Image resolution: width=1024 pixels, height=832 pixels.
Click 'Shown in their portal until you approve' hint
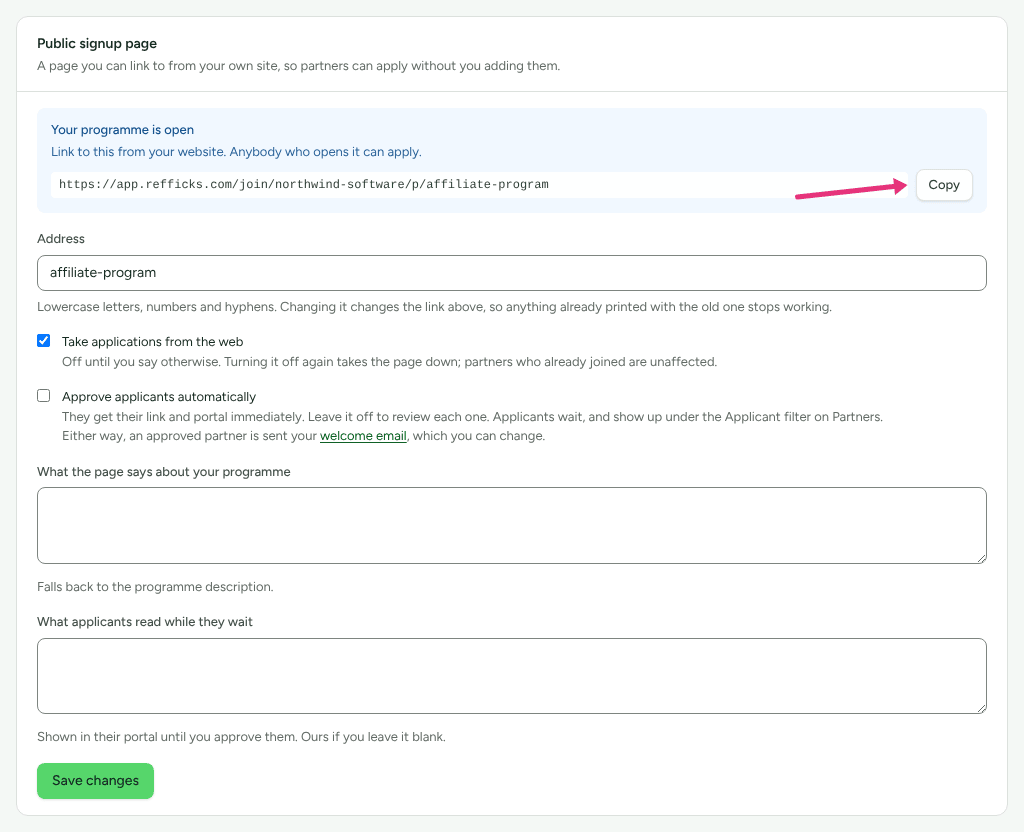coord(242,737)
